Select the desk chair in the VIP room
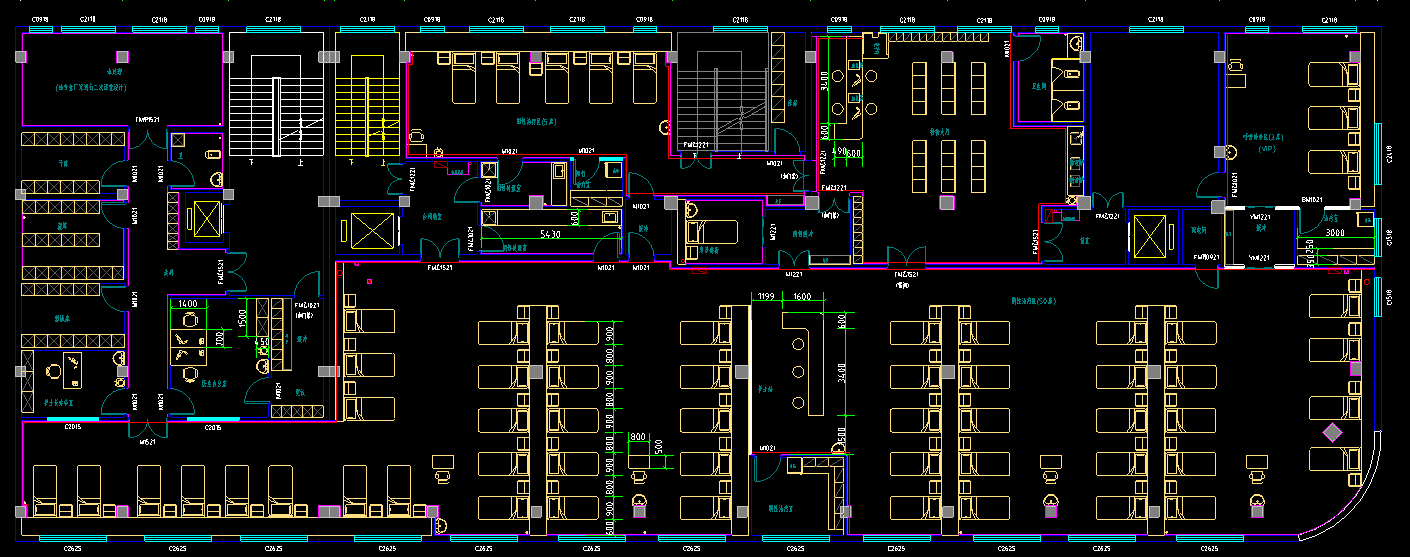This screenshot has width=1410, height=557. (1234, 66)
